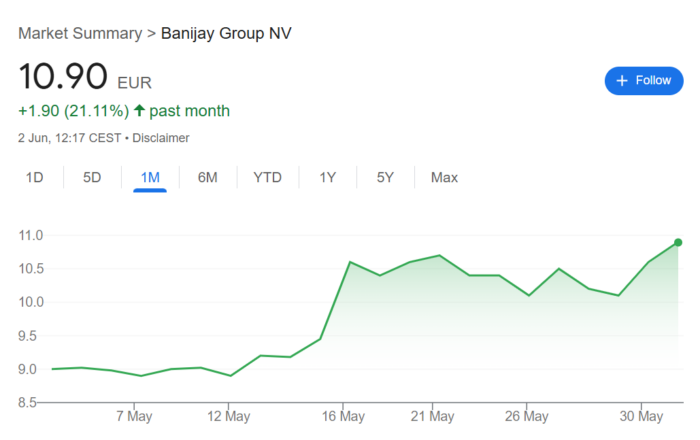Show the Max time range
The height and width of the screenshot is (440, 700).
tap(444, 177)
